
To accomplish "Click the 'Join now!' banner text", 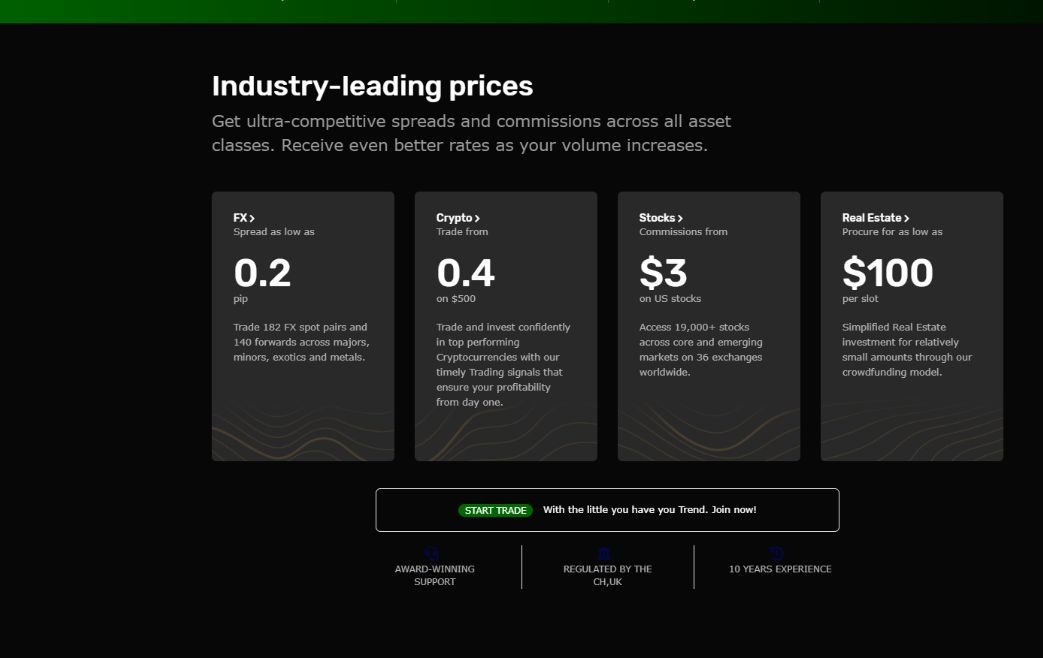I will click(649, 510).
